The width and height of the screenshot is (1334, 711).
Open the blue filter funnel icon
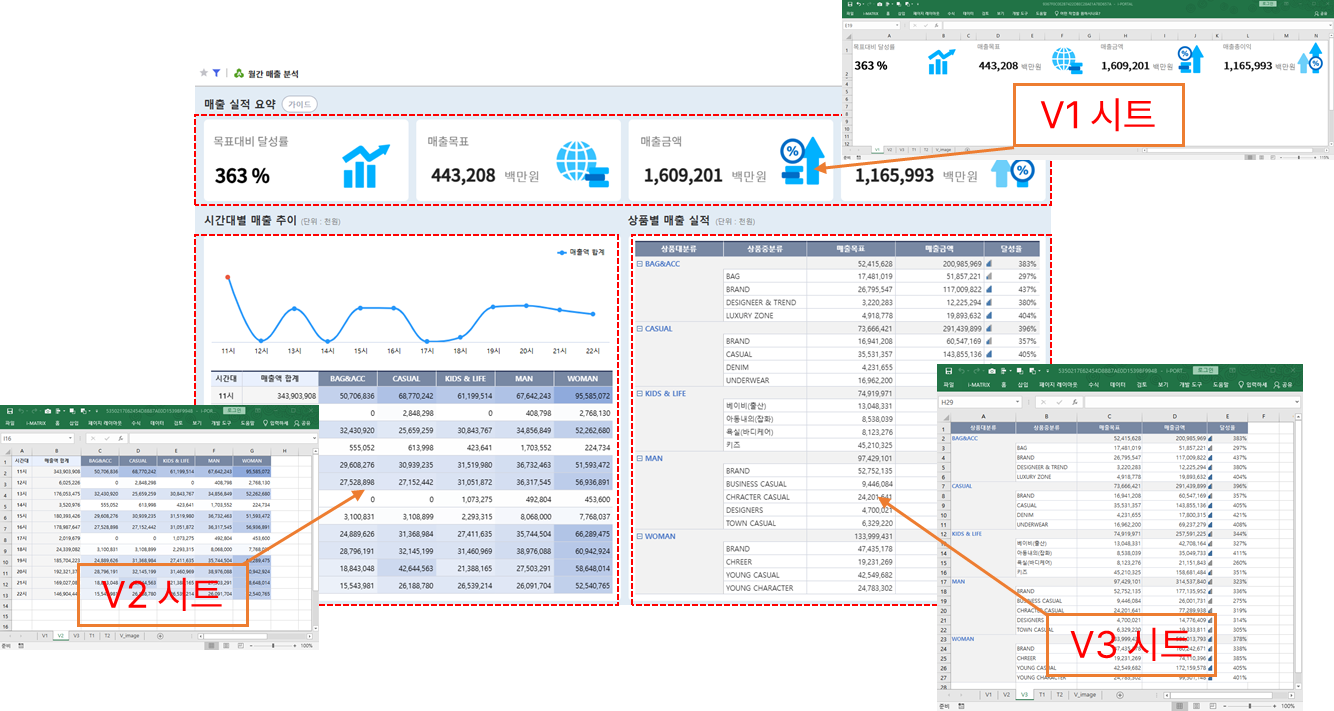tap(217, 73)
